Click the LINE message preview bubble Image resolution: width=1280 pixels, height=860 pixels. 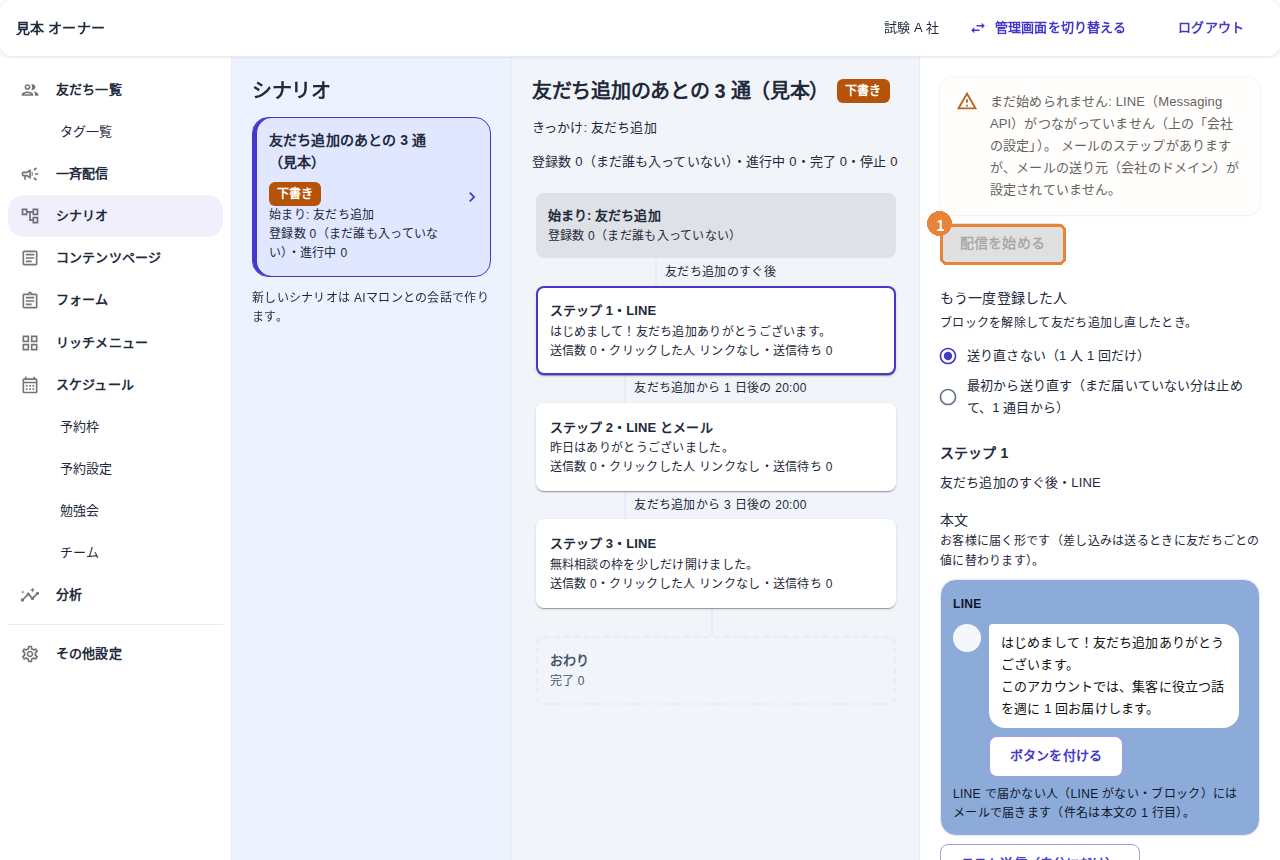1114,676
